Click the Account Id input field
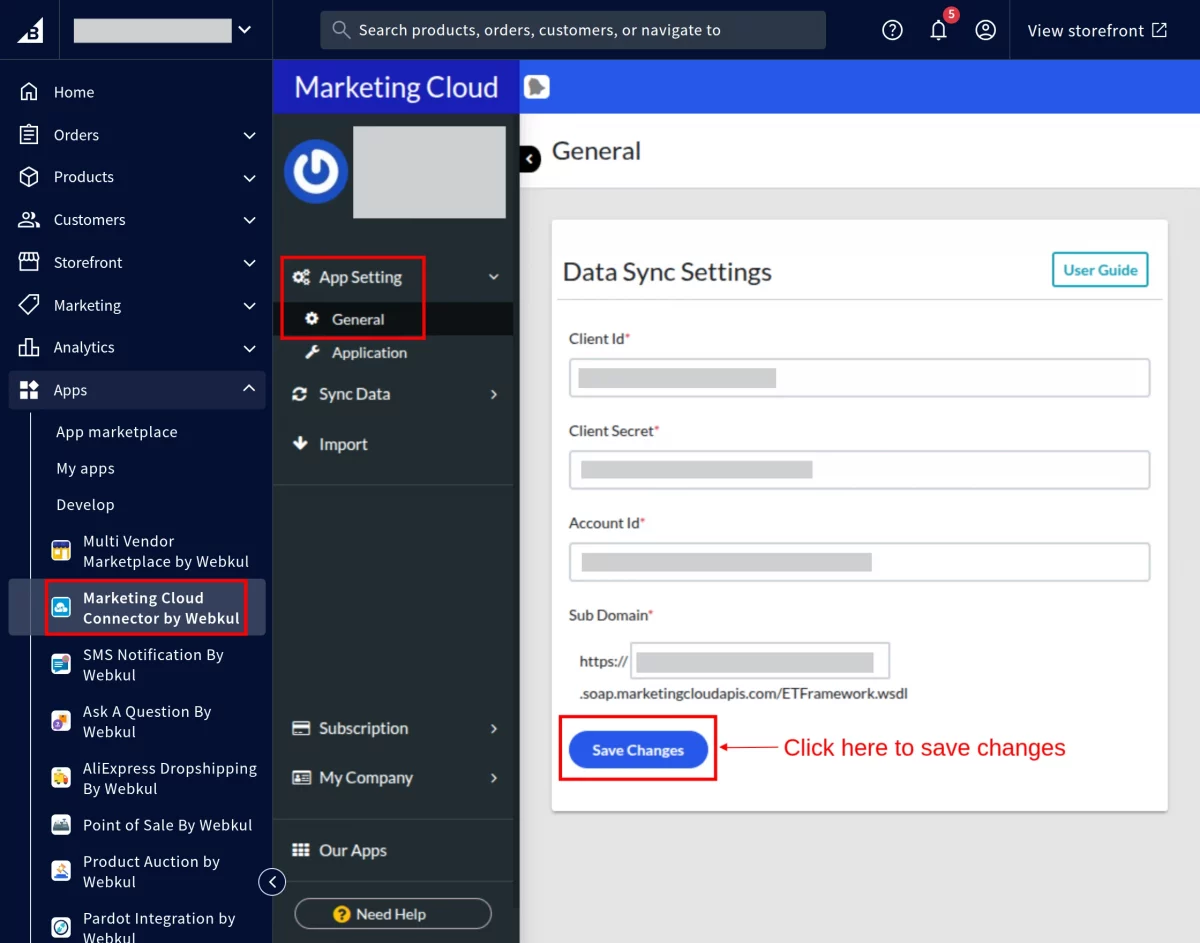 pyautogui.click(x=859, y=562)
